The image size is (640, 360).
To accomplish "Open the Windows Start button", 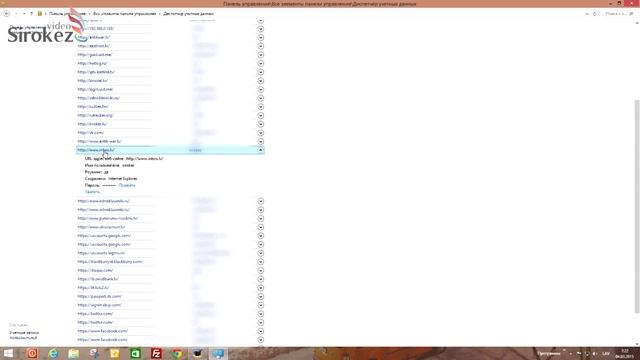I will pyautogui.click(x=8, y=353).
